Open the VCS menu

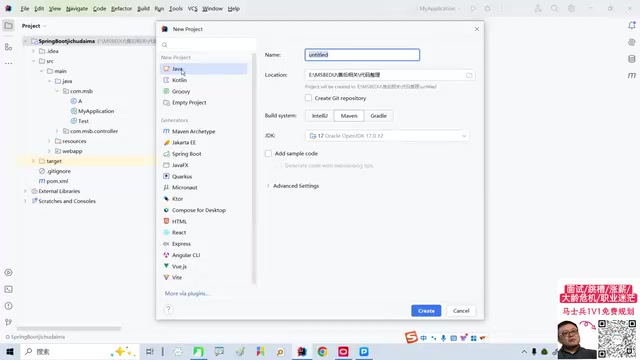click(x=192, y=9)
